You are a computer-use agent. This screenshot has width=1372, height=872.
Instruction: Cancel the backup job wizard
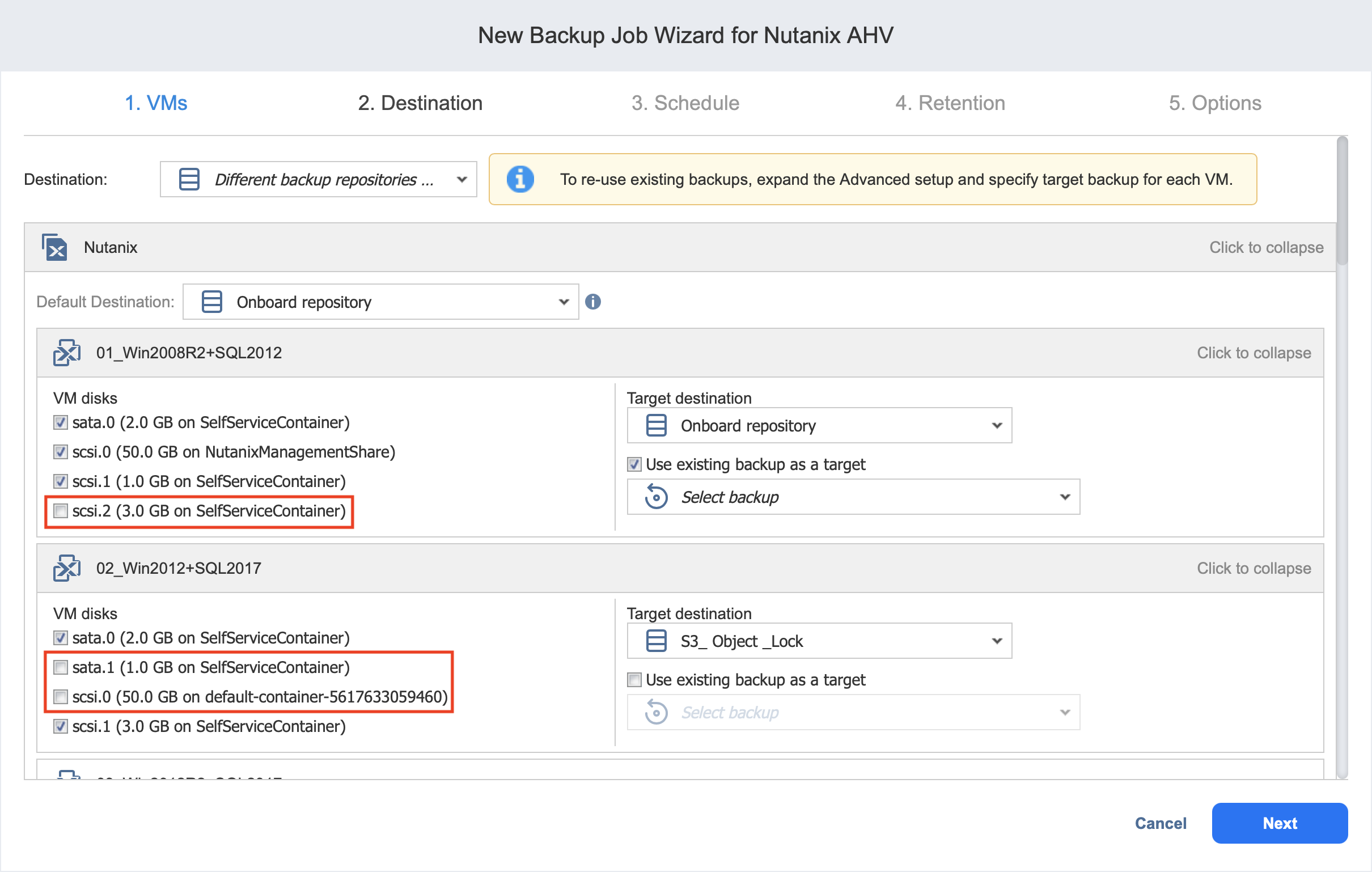tap(1160, 824)
